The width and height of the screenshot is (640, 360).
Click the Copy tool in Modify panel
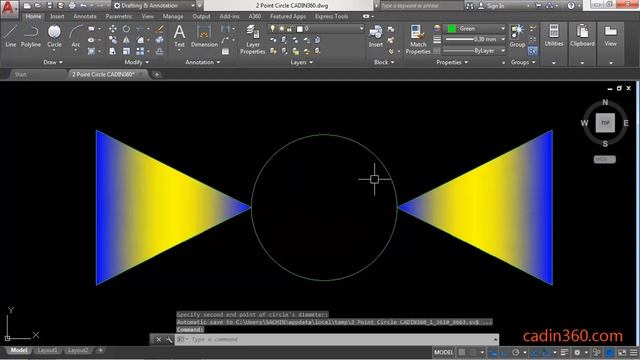(x=113, y=40)
